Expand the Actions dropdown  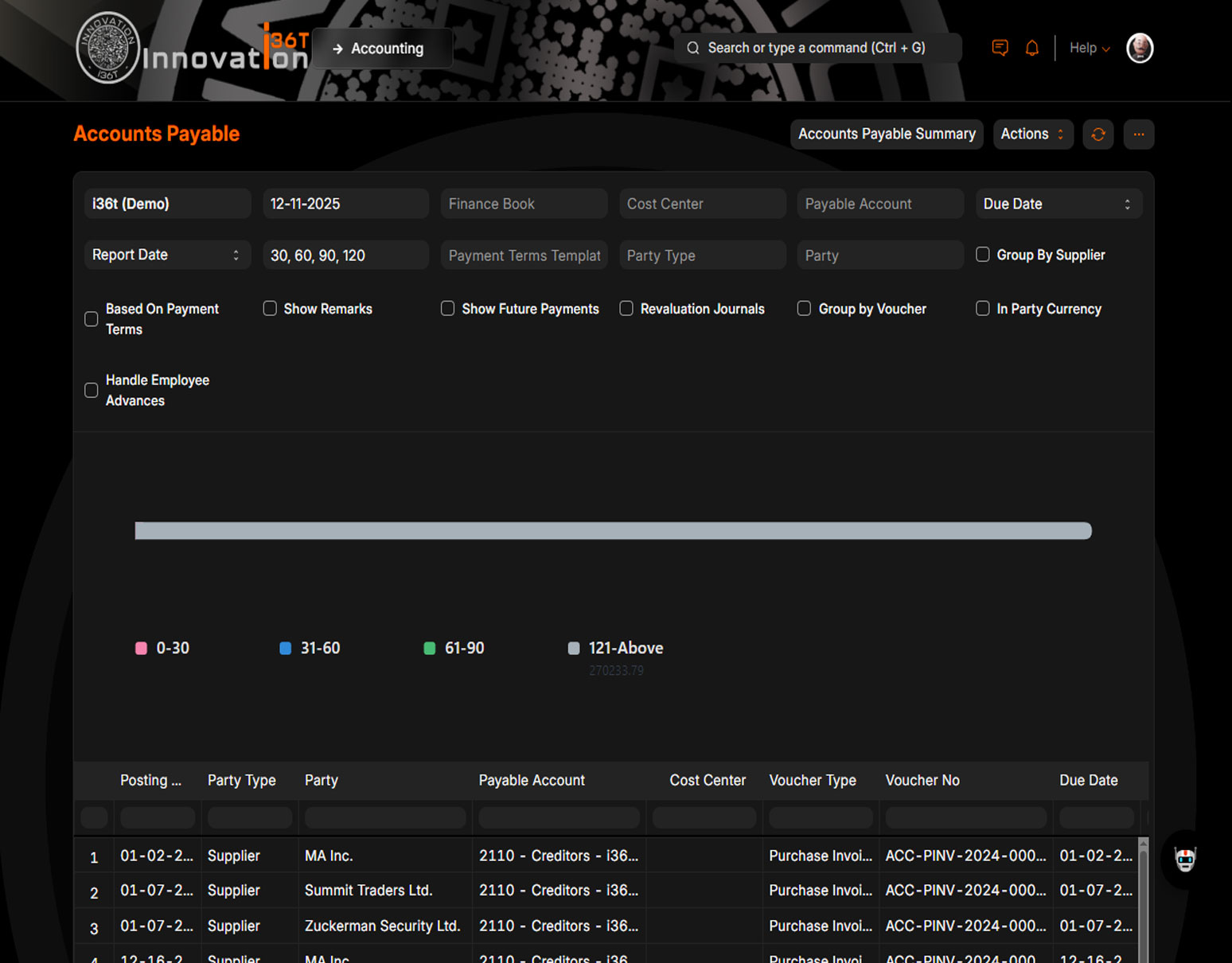[1031, 135]
